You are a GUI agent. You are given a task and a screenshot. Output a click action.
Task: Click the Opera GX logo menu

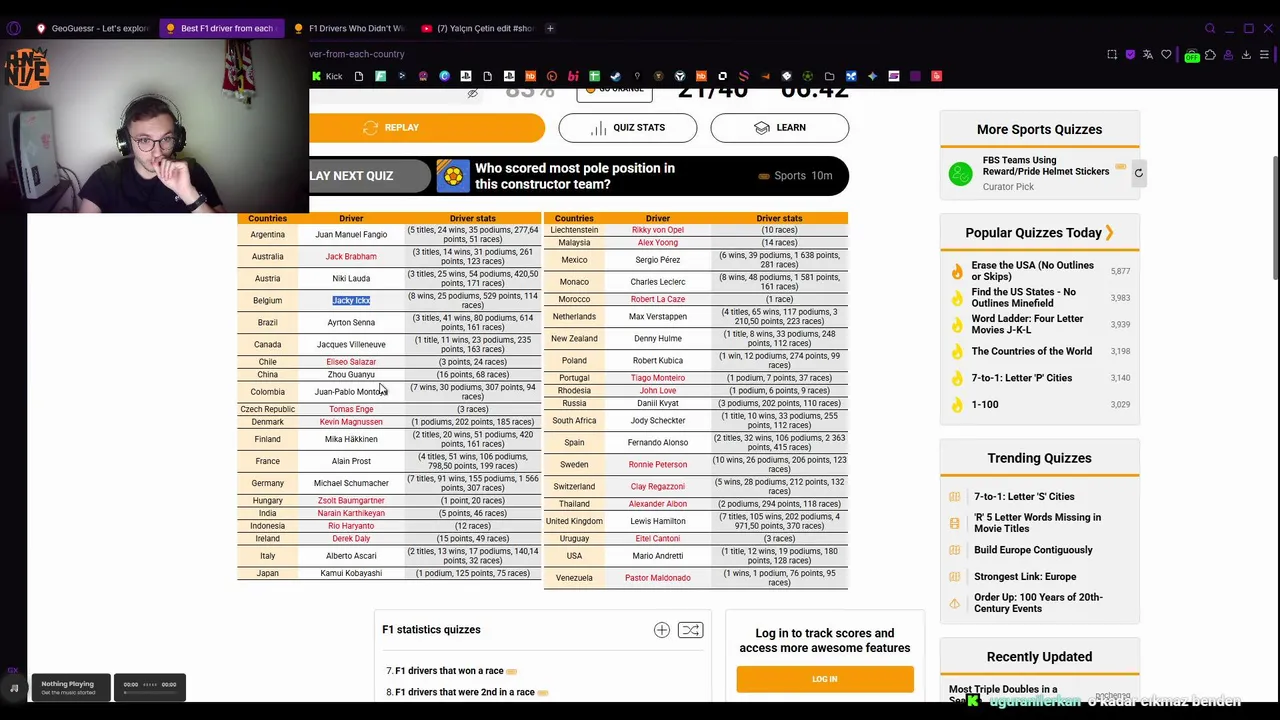[x=14, y=28]
